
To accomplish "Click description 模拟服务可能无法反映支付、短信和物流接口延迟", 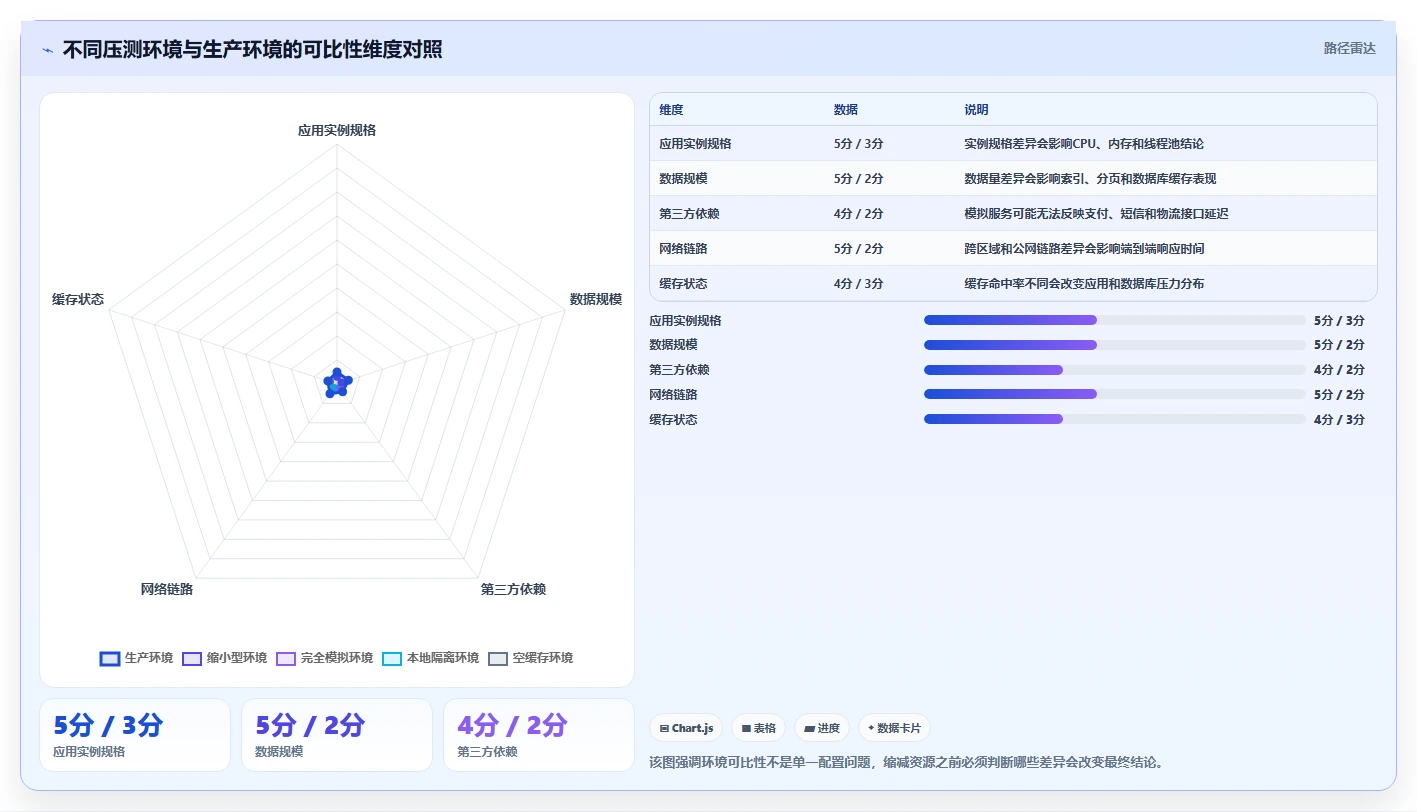I will click(1096, 214).
